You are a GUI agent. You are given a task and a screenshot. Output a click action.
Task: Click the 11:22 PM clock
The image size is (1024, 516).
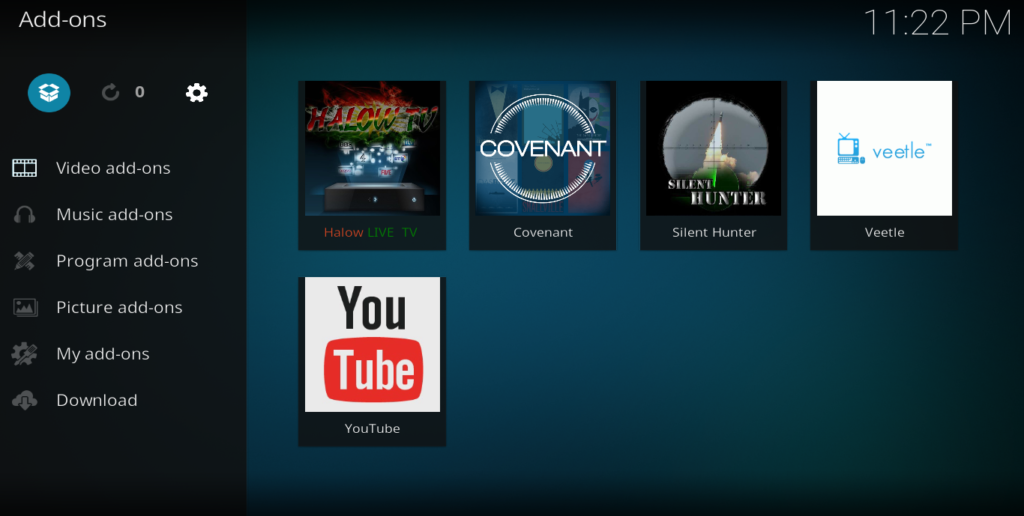[937, 23]
